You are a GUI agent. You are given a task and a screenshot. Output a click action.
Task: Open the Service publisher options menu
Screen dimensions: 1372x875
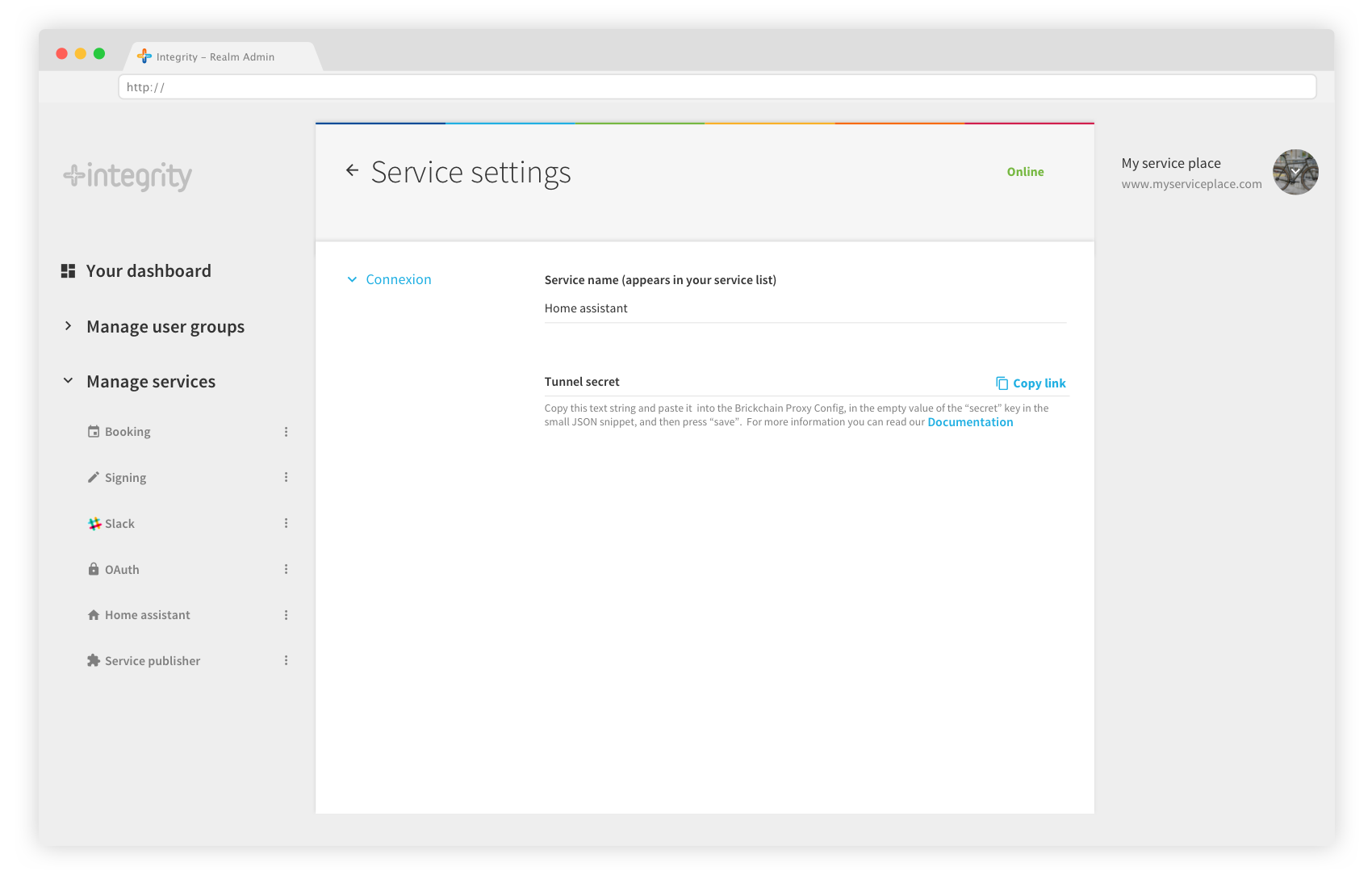coord(286,660)
